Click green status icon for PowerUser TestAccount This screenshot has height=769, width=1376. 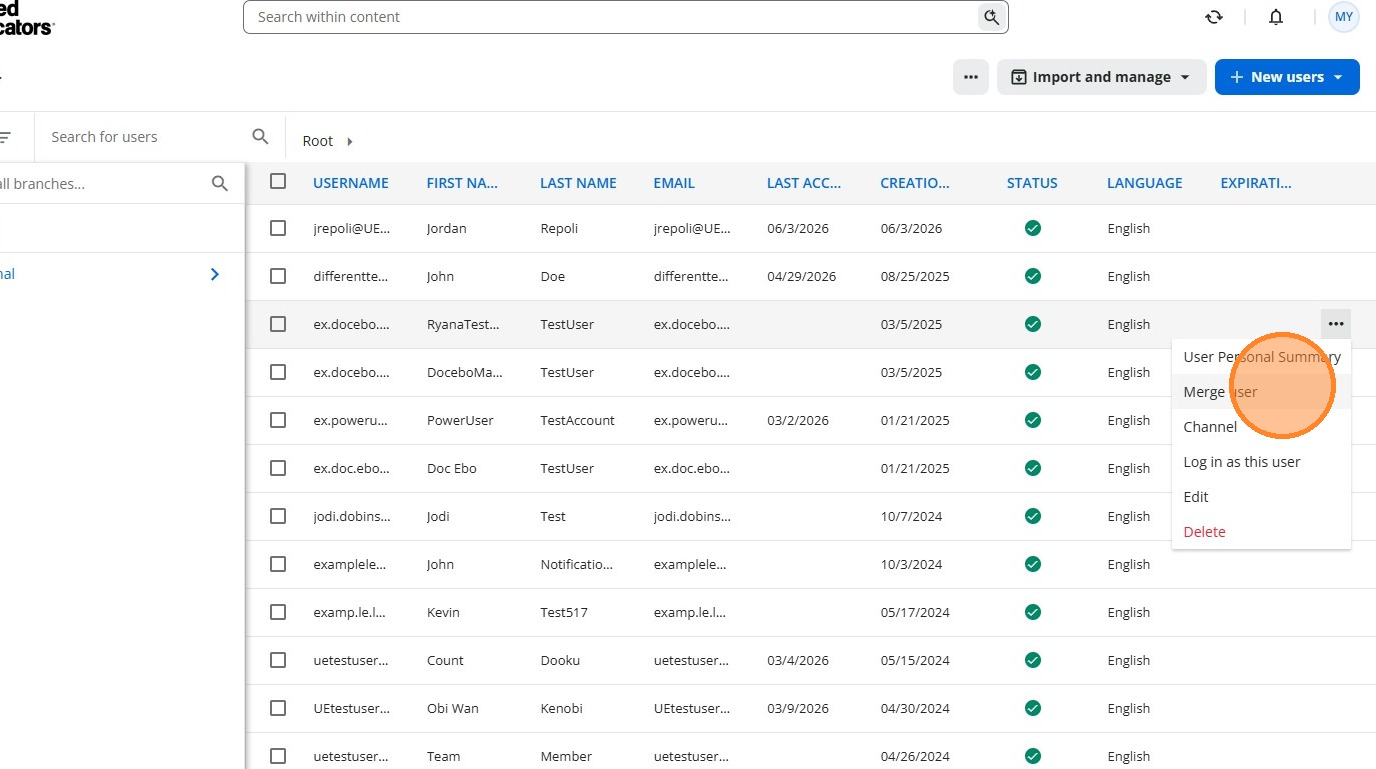coord(1033,420)
